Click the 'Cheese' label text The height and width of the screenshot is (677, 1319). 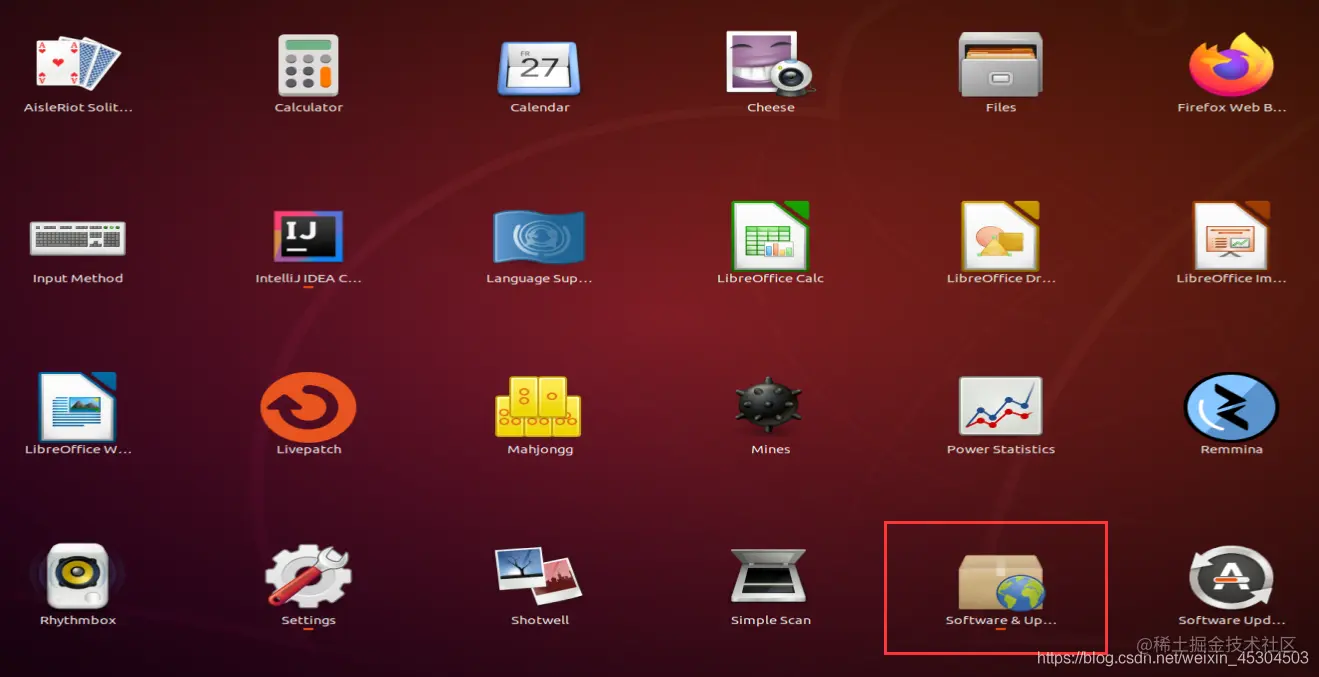tap(770, 108)
